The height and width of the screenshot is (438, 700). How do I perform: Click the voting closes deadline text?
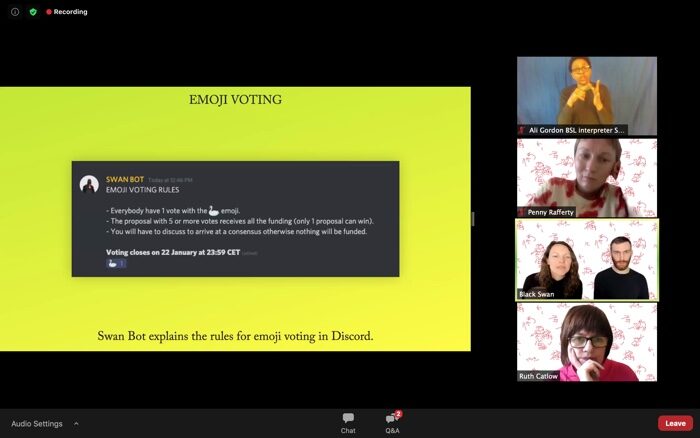click(x=172, y=252)
